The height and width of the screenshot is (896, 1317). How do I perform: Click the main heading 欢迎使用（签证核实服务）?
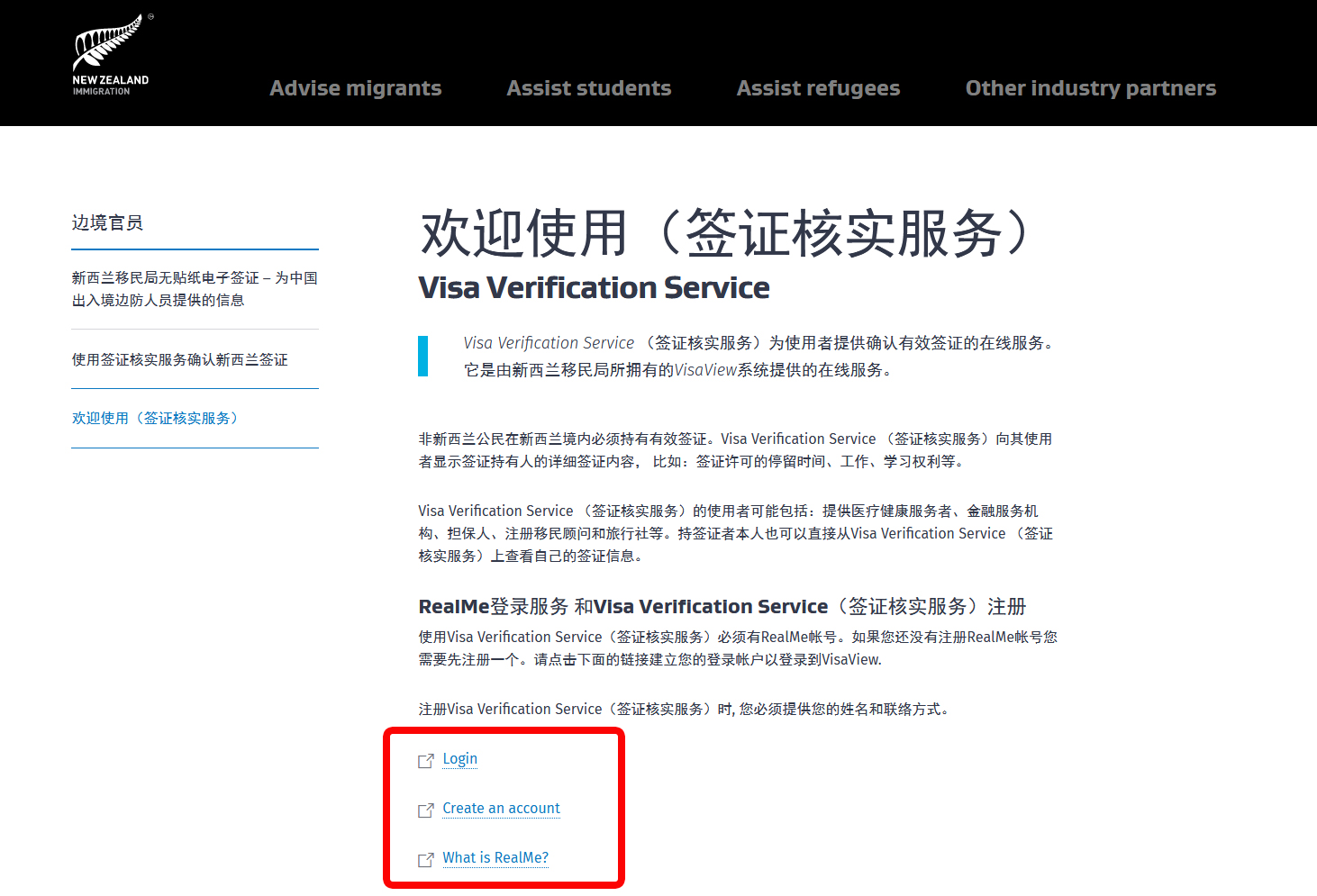click(x=726, y=233)
